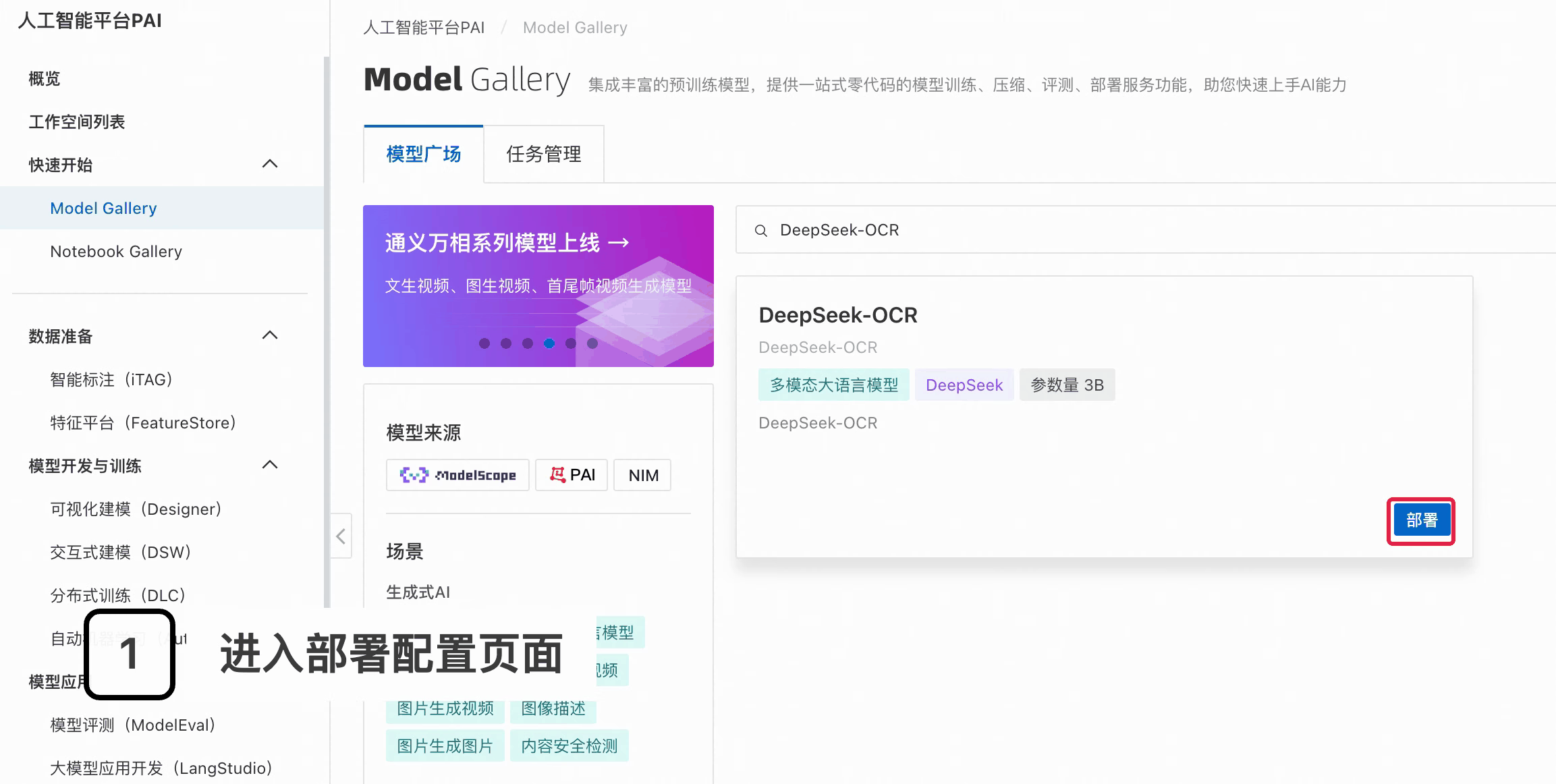Switch to the 任务管理 tab

coord(543,154)
